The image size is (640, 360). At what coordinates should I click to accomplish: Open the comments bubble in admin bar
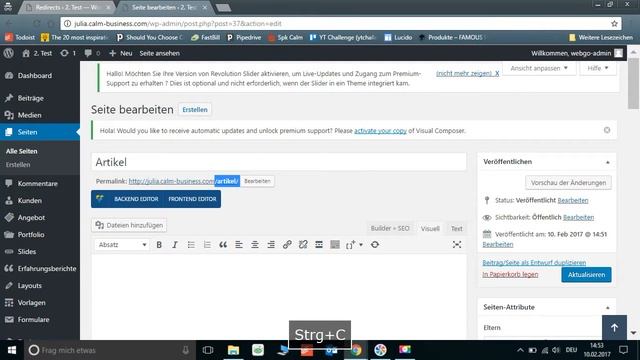tap(92, 53)
